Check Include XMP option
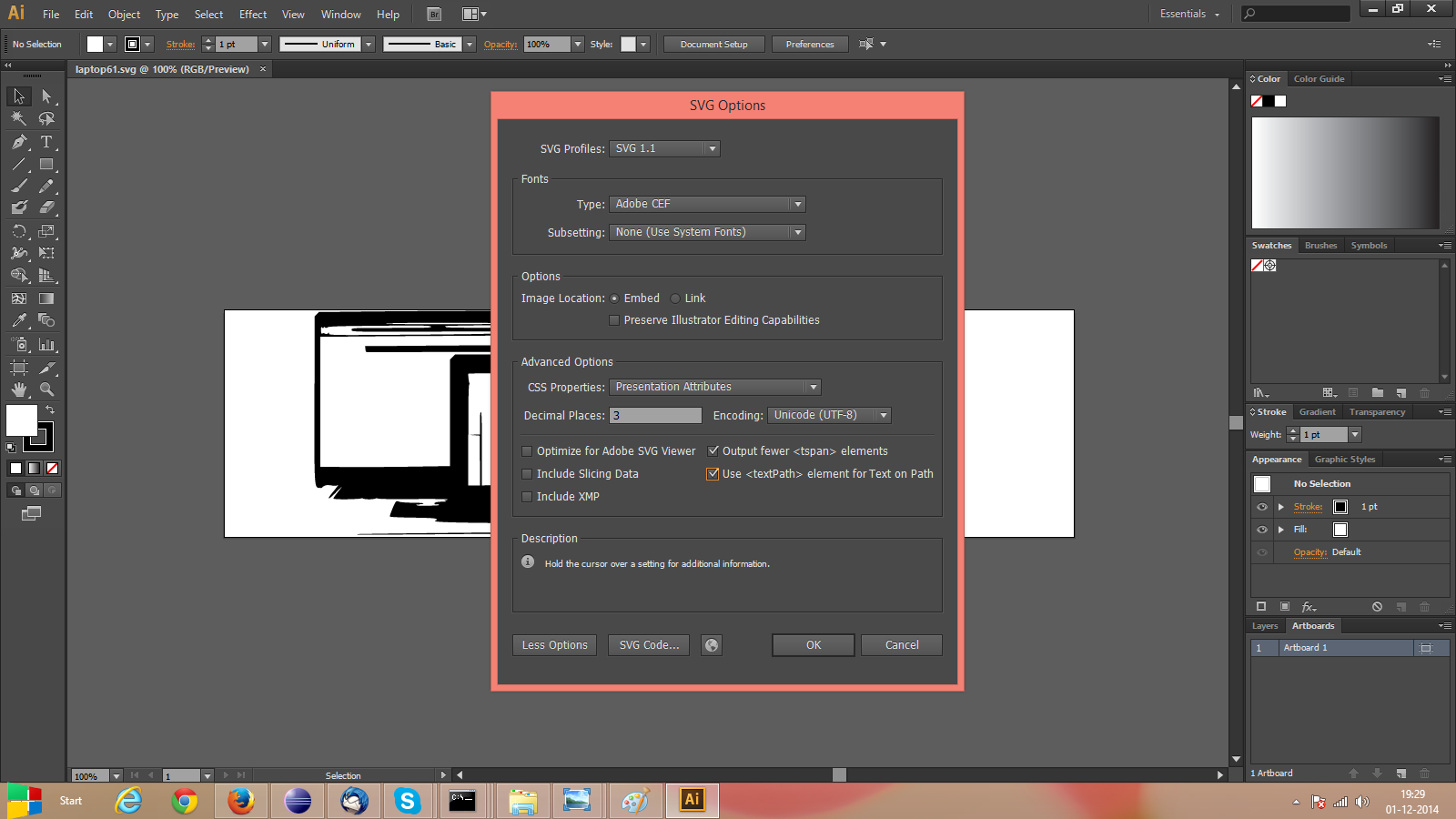The height and width of the screenshot is (819, 1456). (x=527, y=497)
